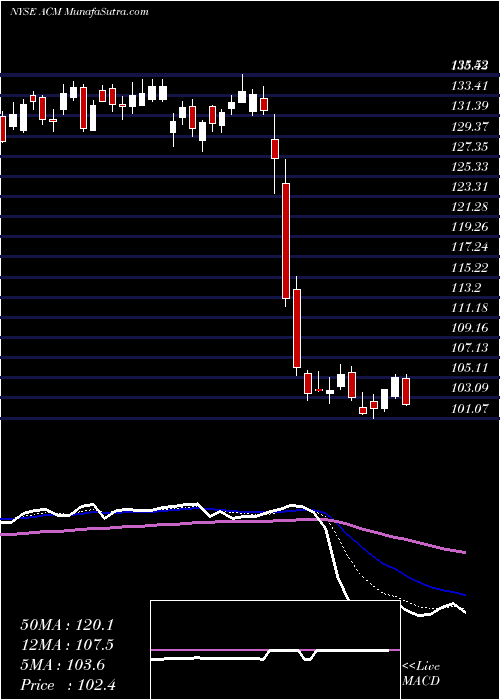
Task: Click the red candle falling from 113 to 105
Action: [297, 328]
